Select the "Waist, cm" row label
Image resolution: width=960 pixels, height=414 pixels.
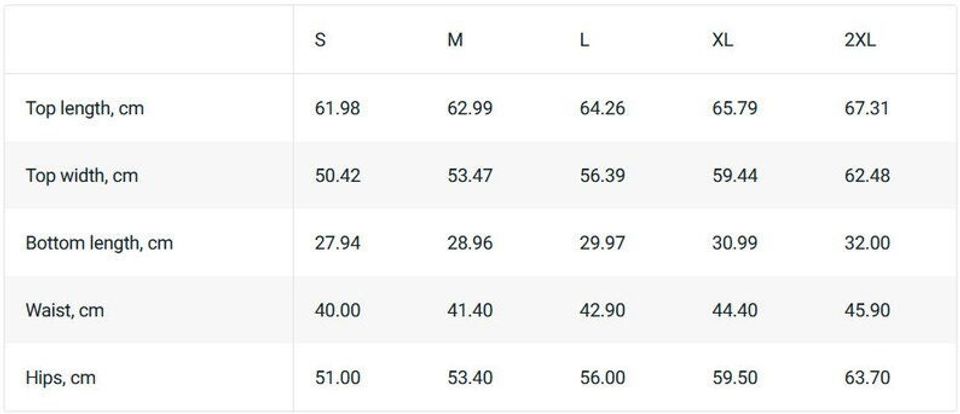[65, 311]
